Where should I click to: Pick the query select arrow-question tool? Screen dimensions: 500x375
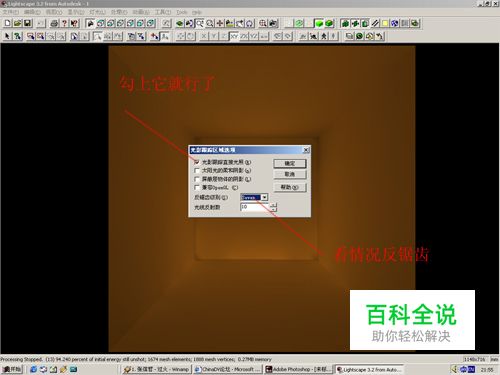(17, 36)
